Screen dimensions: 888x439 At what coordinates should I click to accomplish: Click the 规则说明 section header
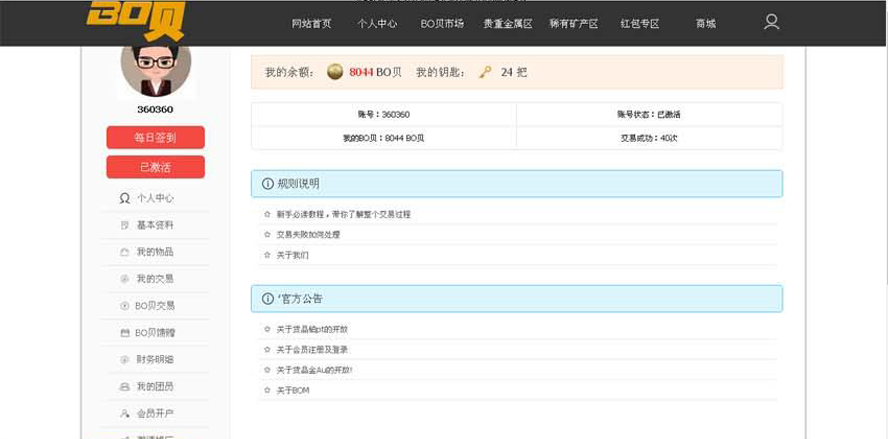point(516,184)
